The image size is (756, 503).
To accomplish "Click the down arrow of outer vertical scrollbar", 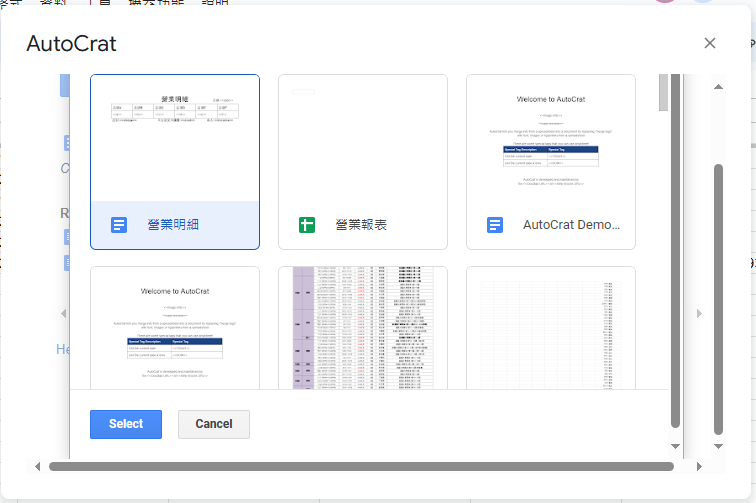I will (718, 447).
